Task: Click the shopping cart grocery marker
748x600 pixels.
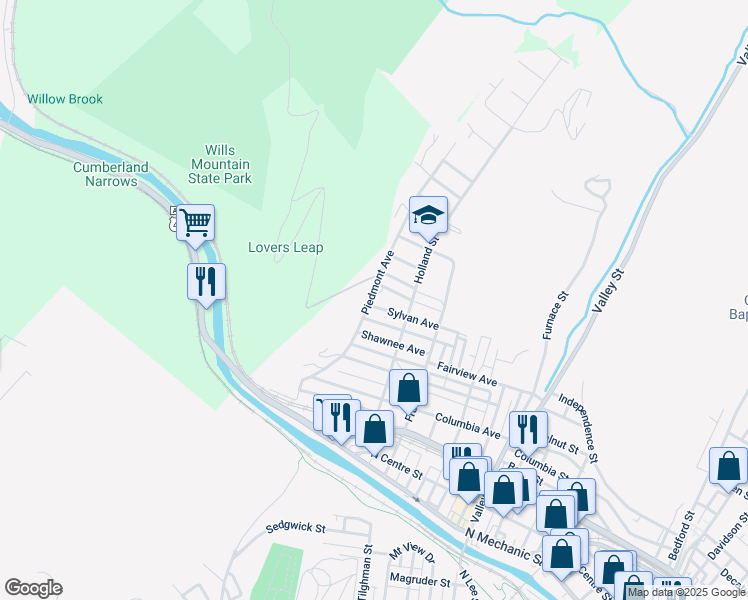Action: click(195, 225)
